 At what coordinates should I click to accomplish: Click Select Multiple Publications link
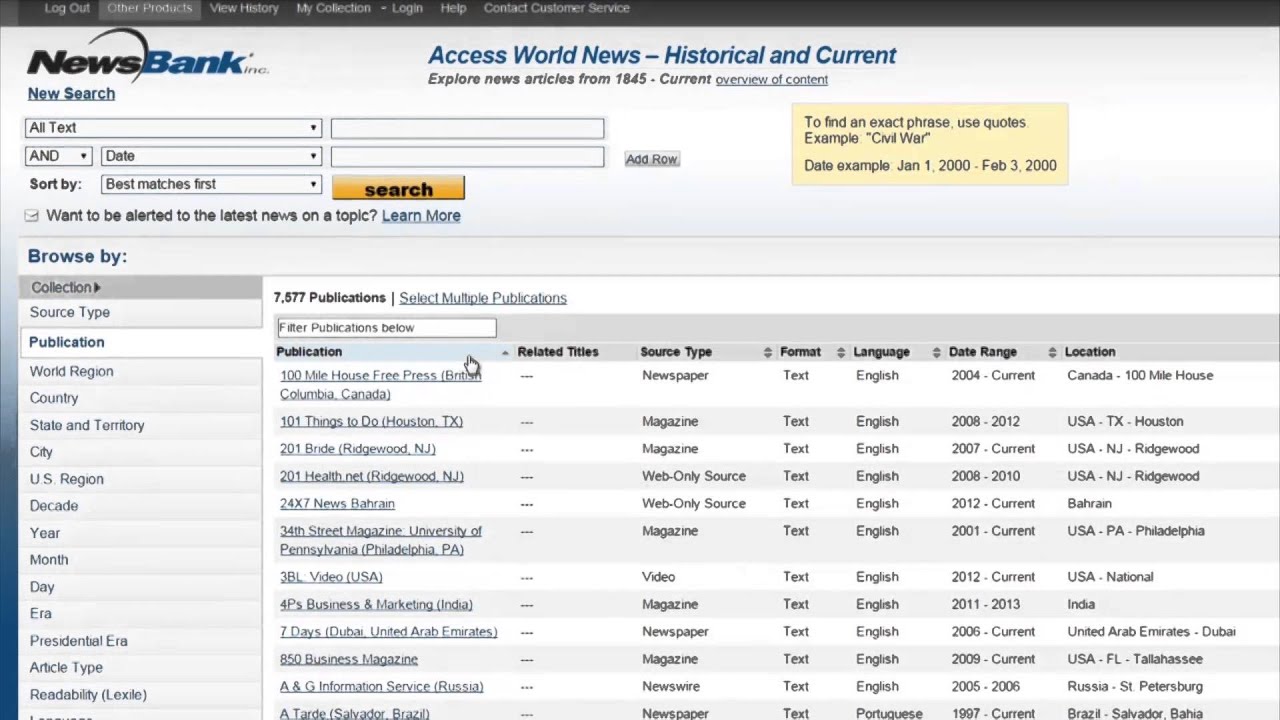tap(483, 298)
